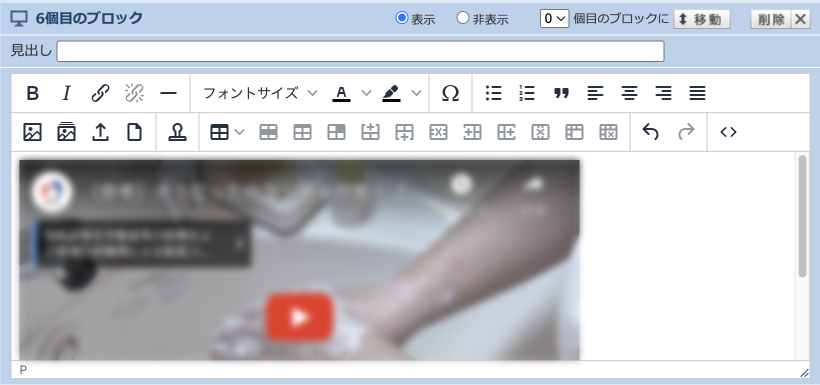Apply bold formatting with B icon
Screen dimensions: 820x385
point(32,94)
